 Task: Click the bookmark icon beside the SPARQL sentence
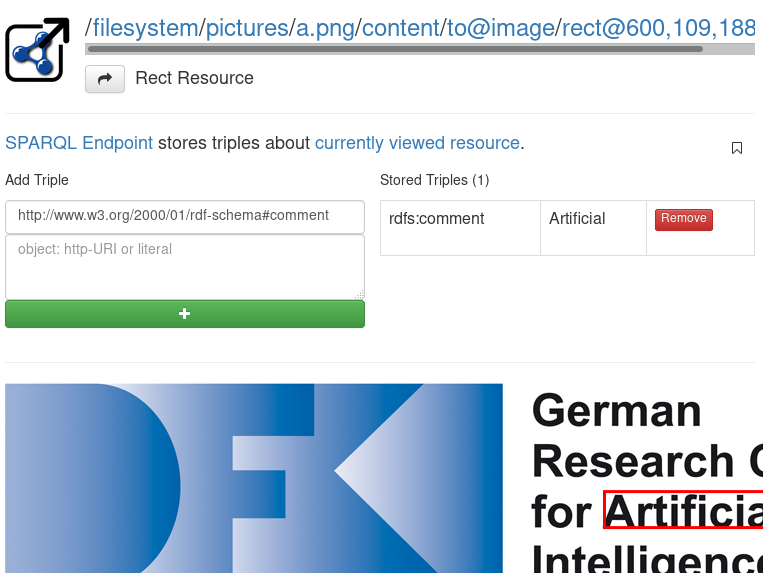tap(737, 148)
